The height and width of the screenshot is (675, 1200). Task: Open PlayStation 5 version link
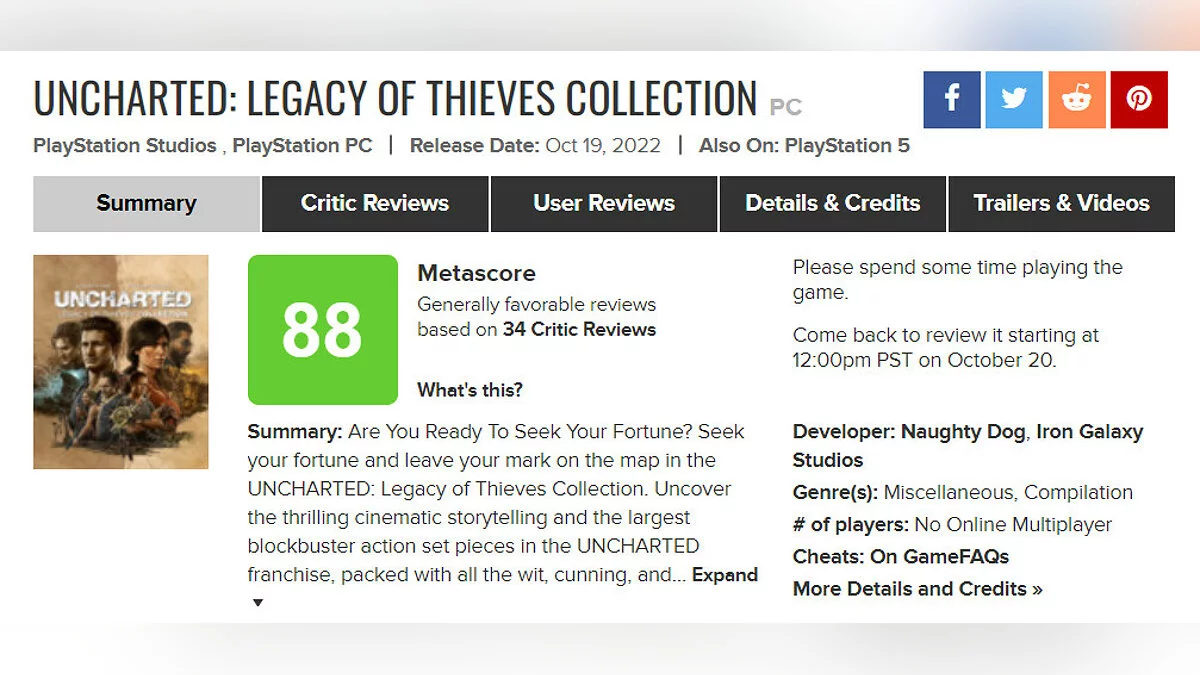click(x=847, y=146)
